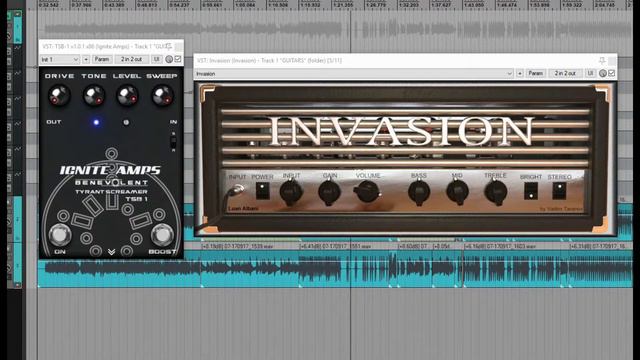Toggle the BRIGHT switch on Invasion amp
The height and width of the screenshot is (360, 640).
[x=531, y=191]
